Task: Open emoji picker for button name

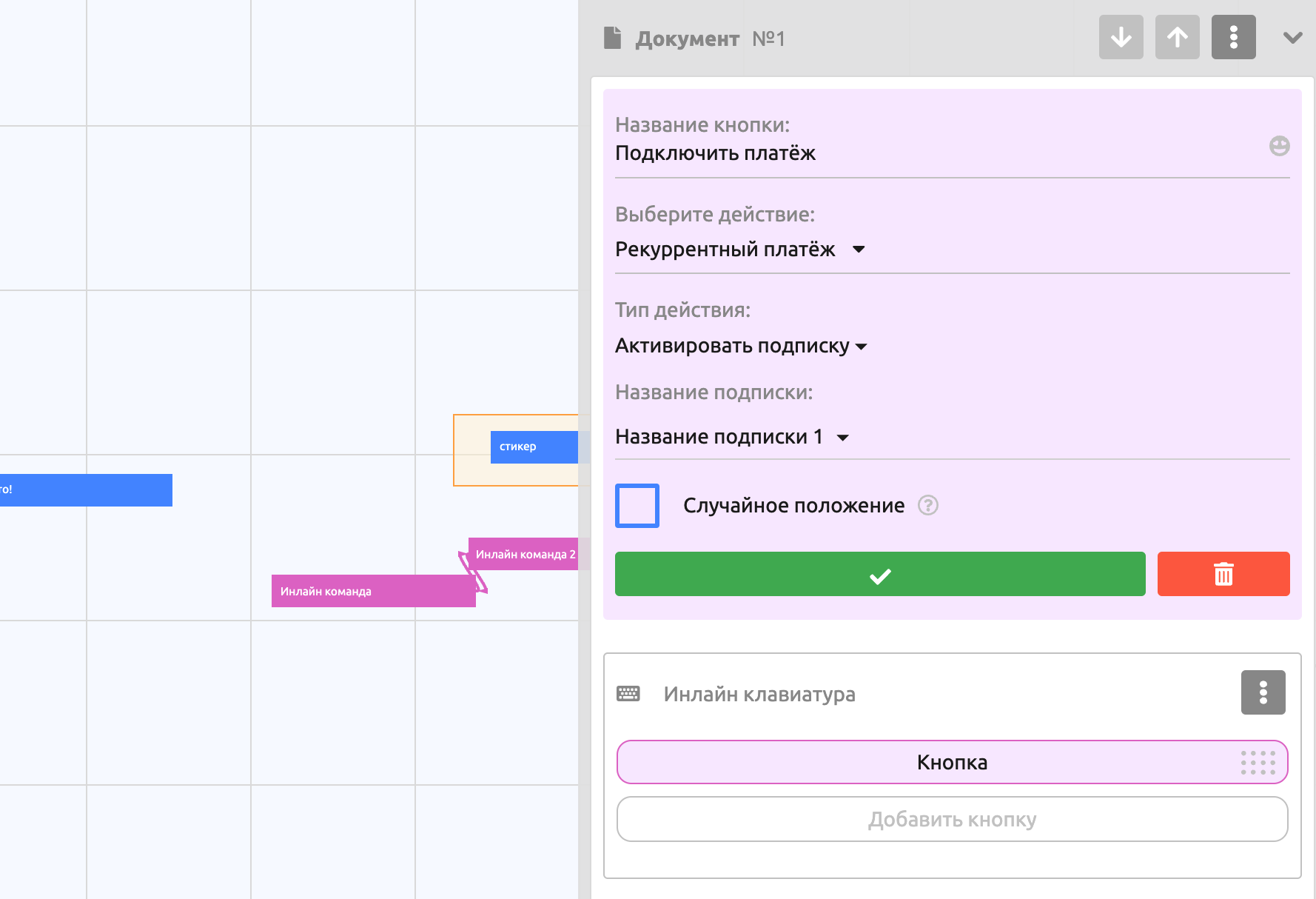Action: point(1279,146)
